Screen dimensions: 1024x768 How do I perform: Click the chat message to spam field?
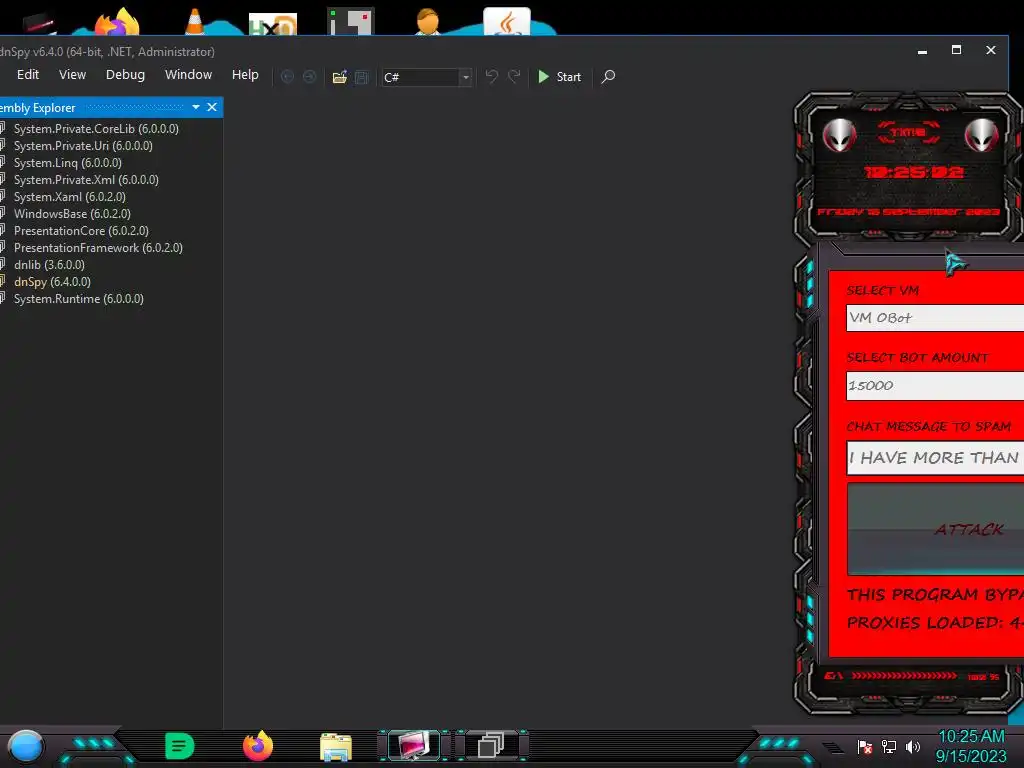(935, 458)
